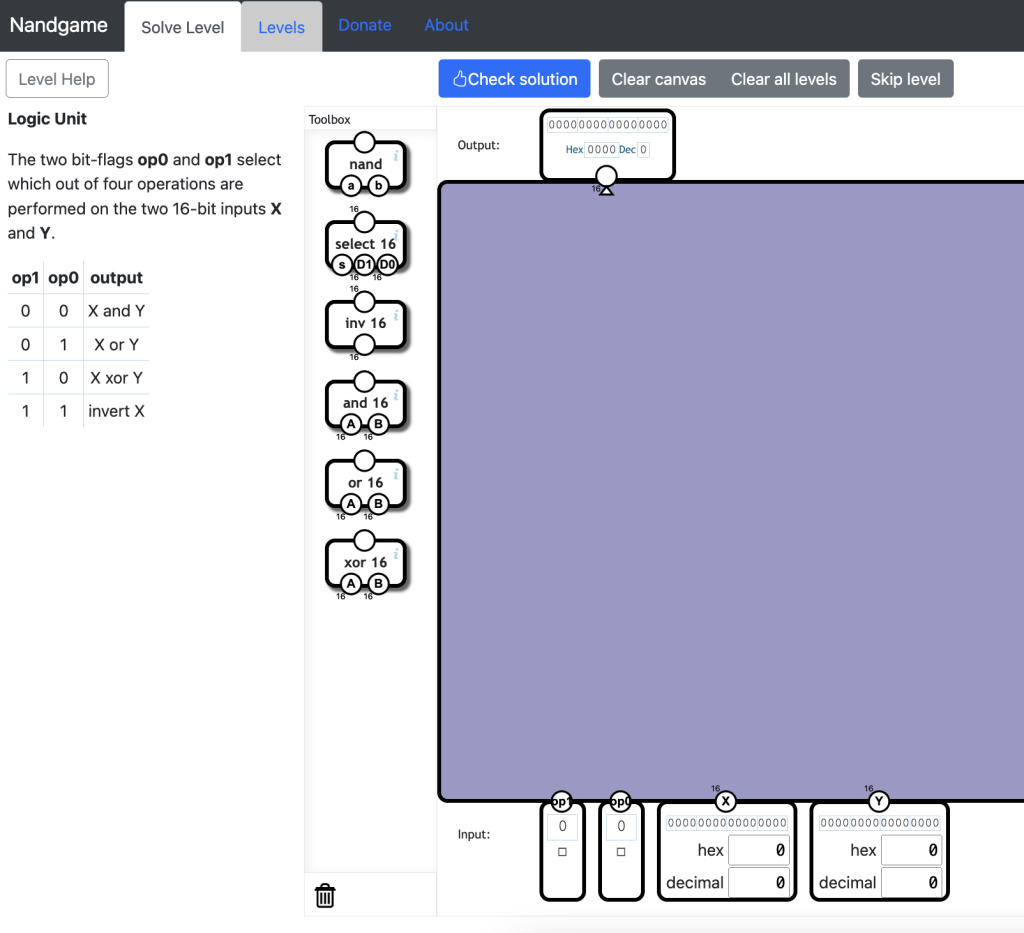Choose the xor 16 component
The height and width of the screenshot is (933, 1024).
(365, 562)
